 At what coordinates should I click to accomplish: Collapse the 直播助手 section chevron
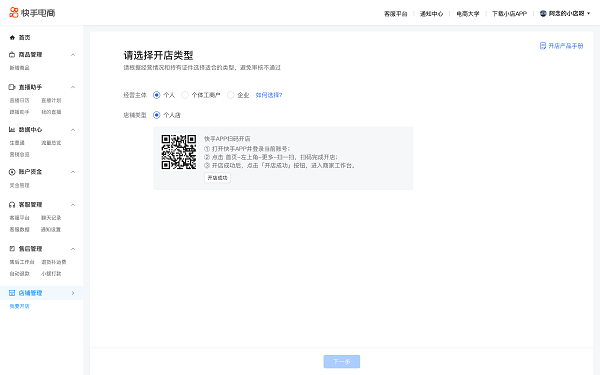pyautogui.click(x=73, y=88)
